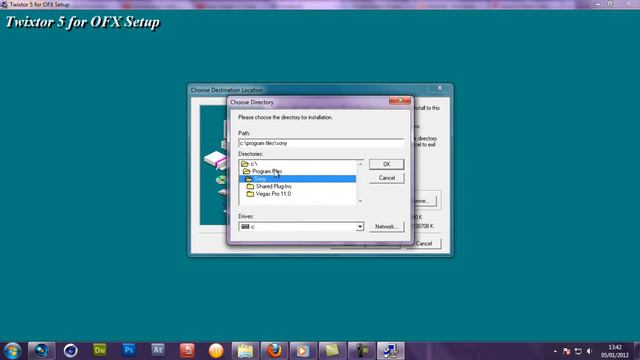The height and width of the screenshot is (360, 640).
Task: Click the Network... button
Action: point(387,227)
